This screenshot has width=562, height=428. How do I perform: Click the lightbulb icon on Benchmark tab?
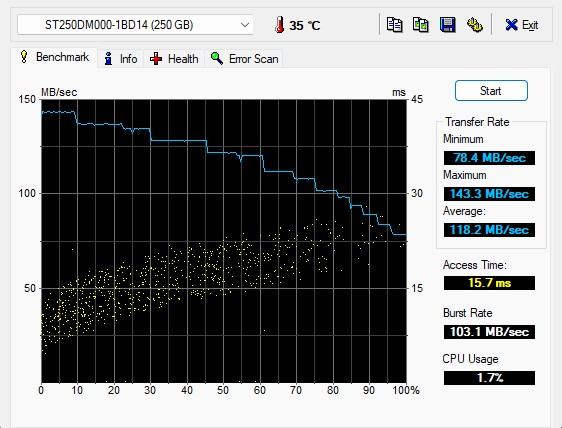[24, 57]
